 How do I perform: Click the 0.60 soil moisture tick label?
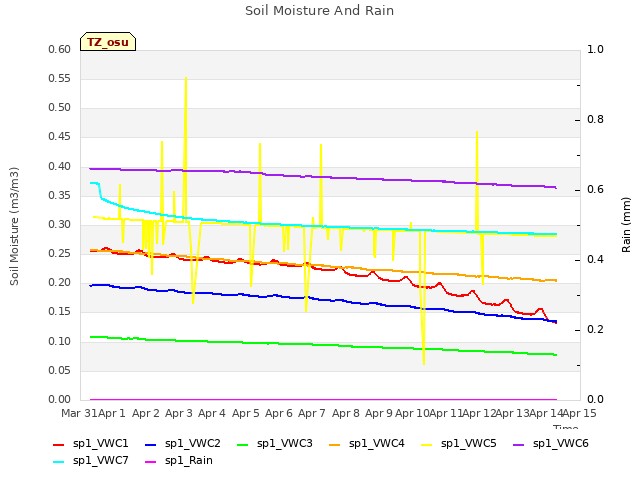pyautogui.click(x=60, y=50)
